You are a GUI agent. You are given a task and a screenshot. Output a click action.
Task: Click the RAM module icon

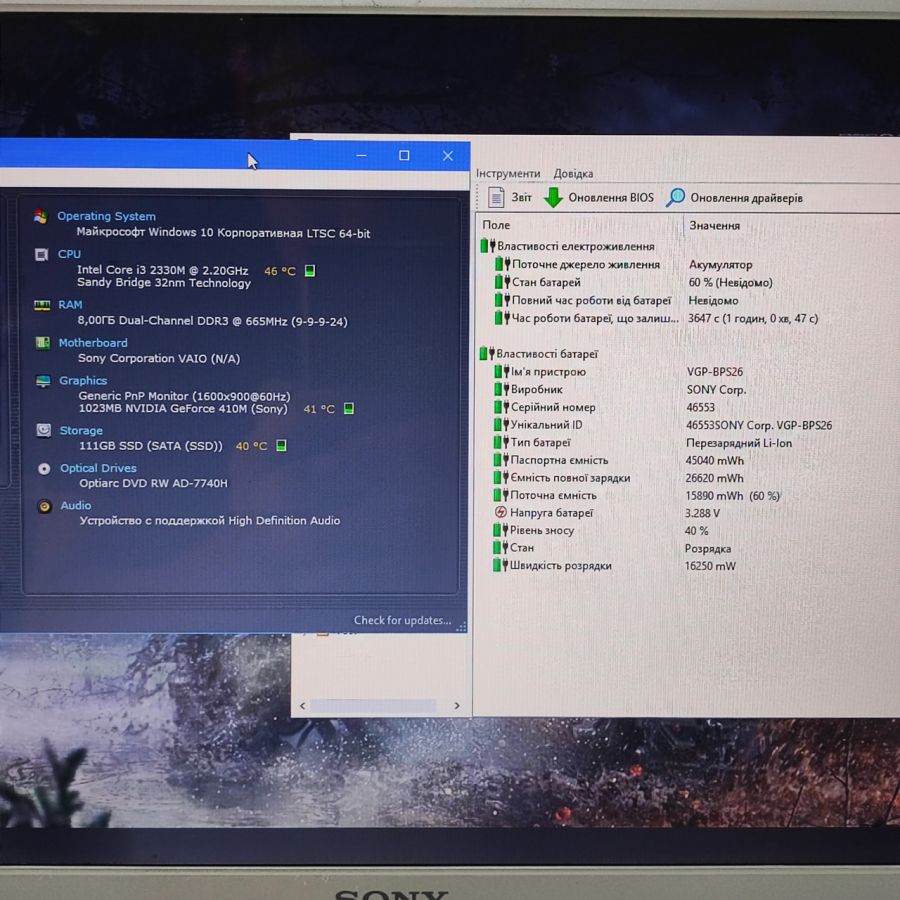pyautogui.click(x=42, y=305)
